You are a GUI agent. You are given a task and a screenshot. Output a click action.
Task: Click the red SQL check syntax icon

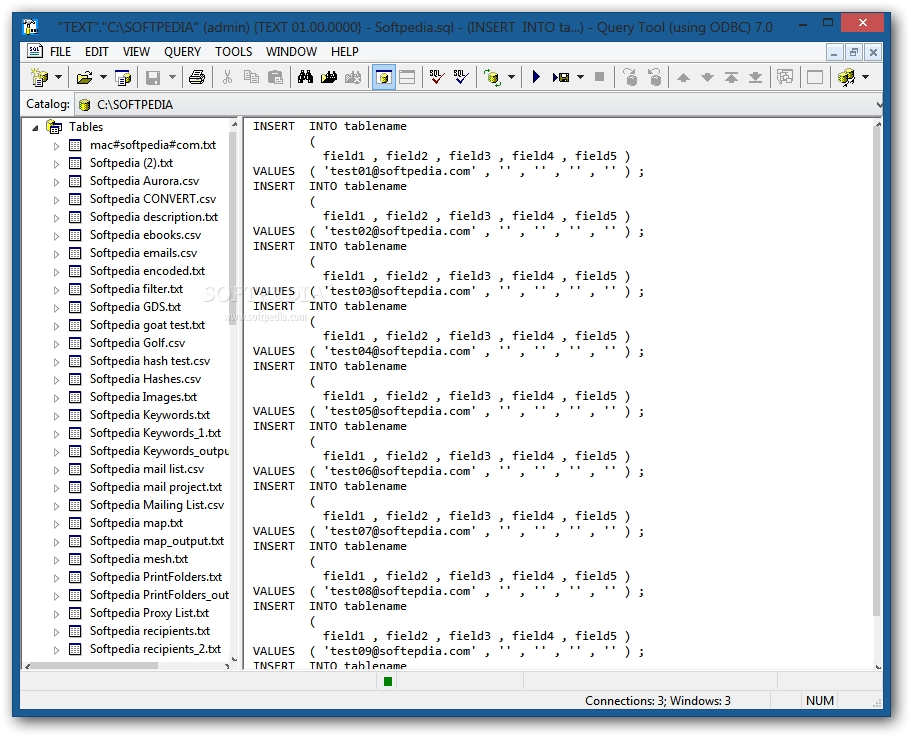[x=437, y=77]
